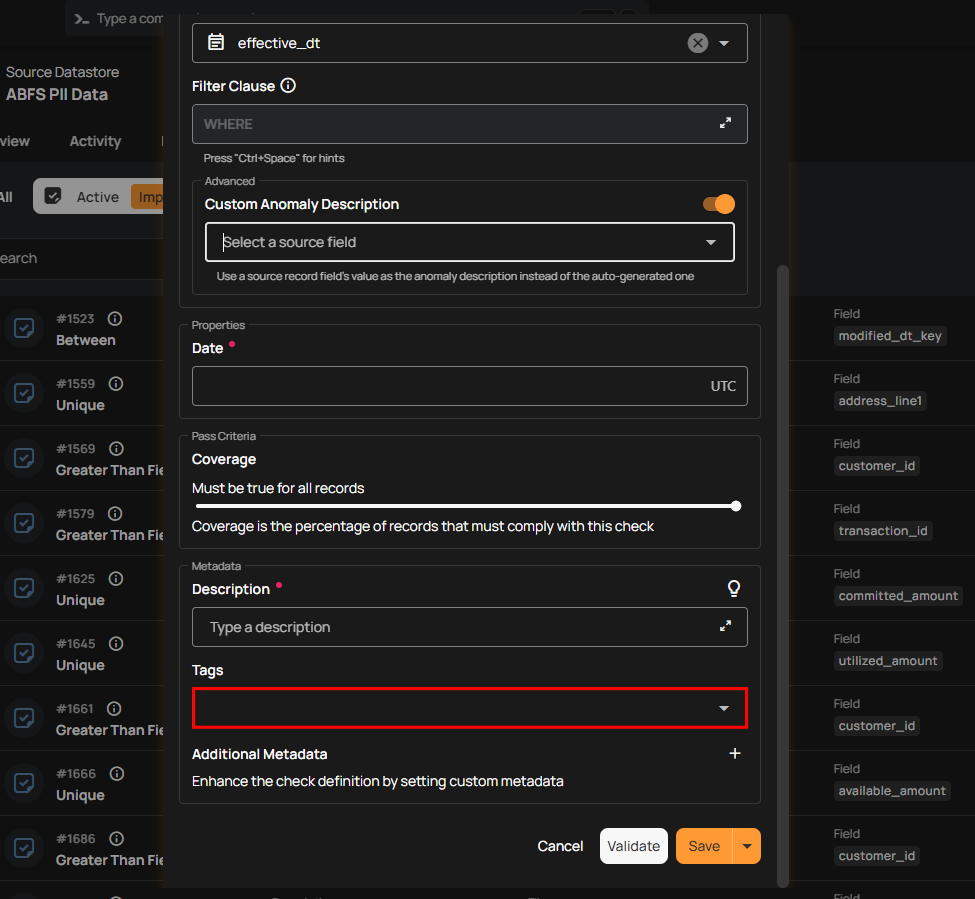Add additional metadata with plus icon

click(735, 754)
